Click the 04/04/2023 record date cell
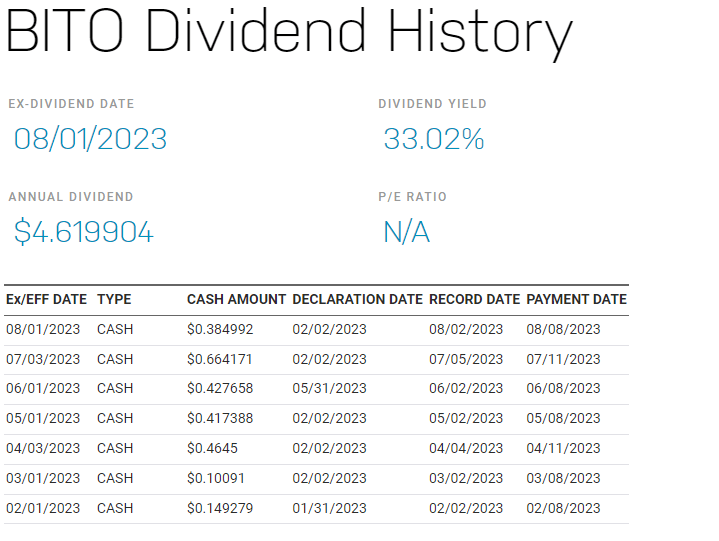 (x=466, y=449)
